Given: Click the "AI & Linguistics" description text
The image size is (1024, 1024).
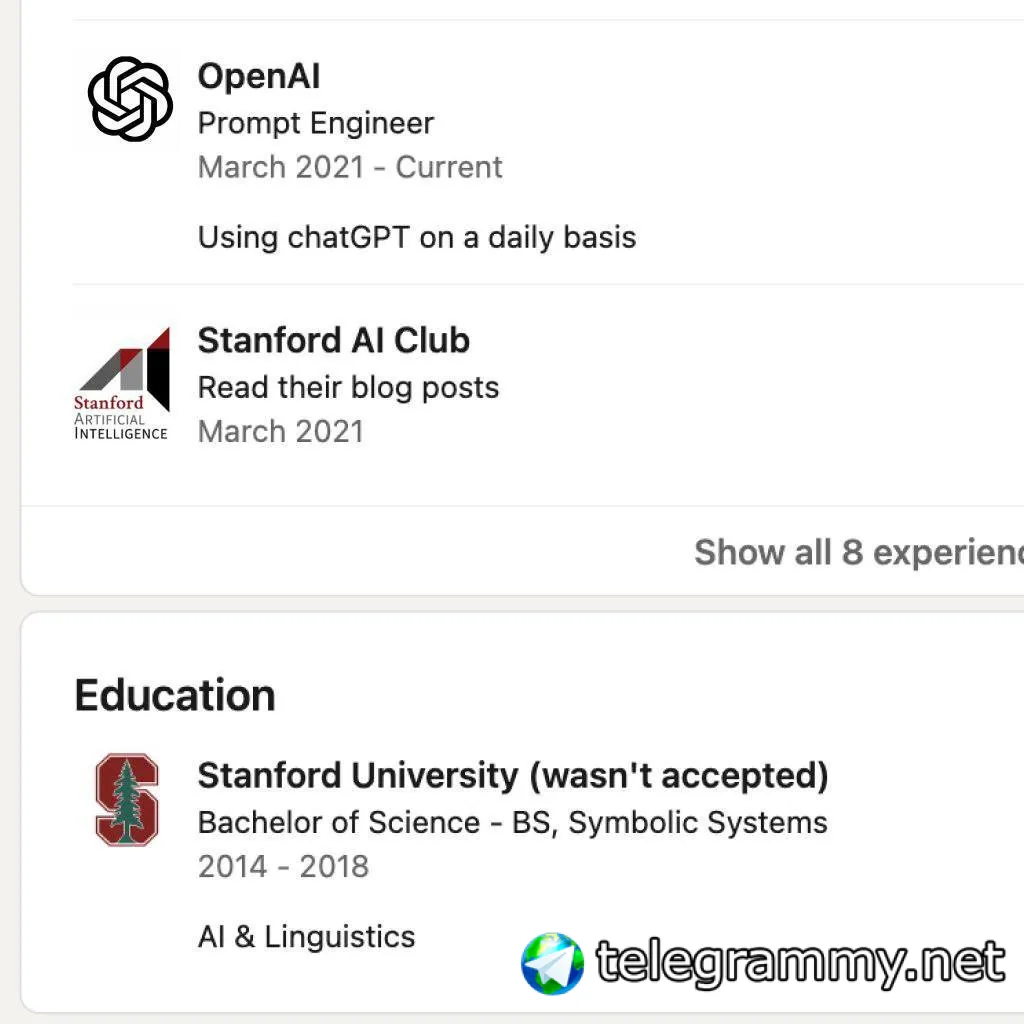Looking at the screenshot, I should click(x=306, y=937).
